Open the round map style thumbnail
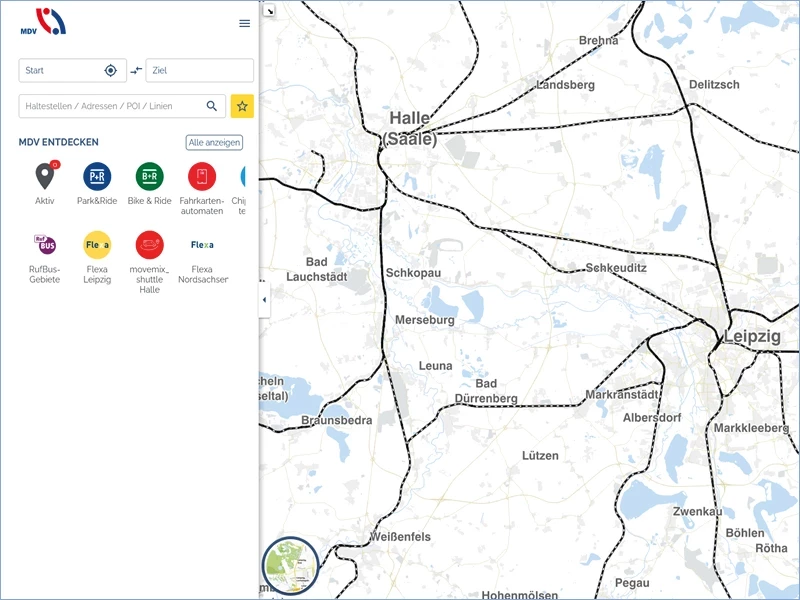The image size is (800, 600). (290, 566)
